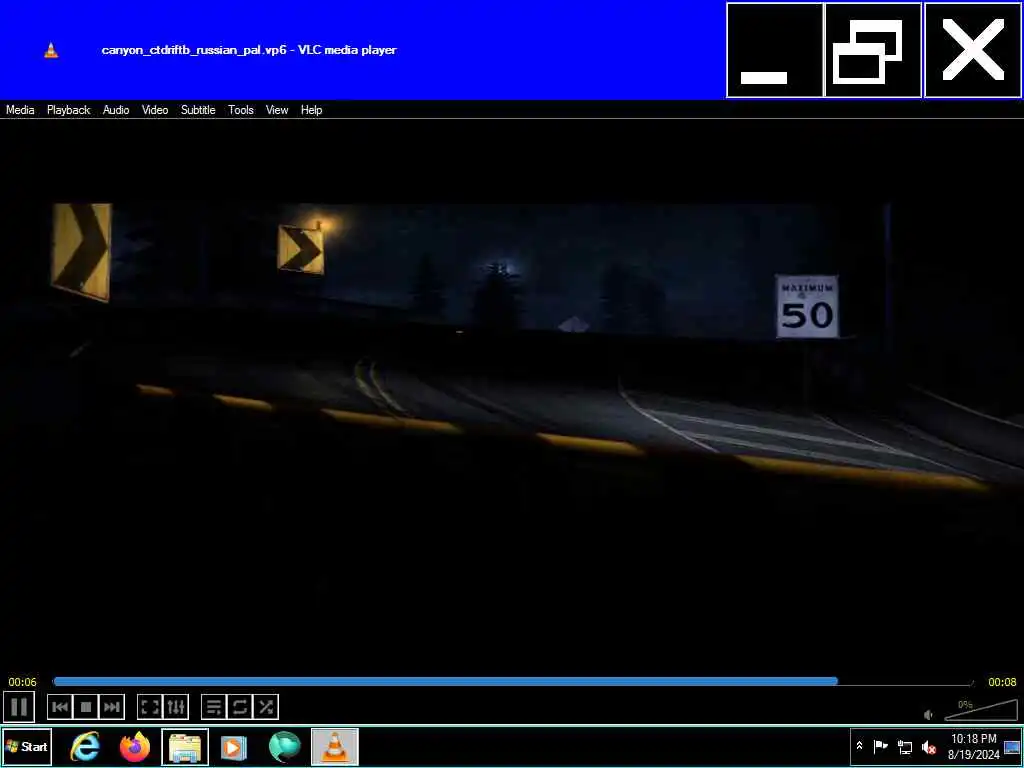
Task: Click the video display area
Action: [x=512, y=395]
